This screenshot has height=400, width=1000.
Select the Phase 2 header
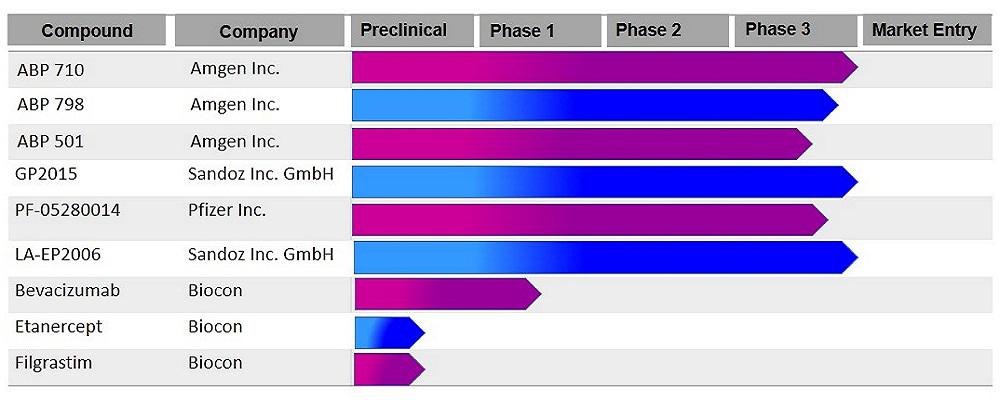[667, 31]
